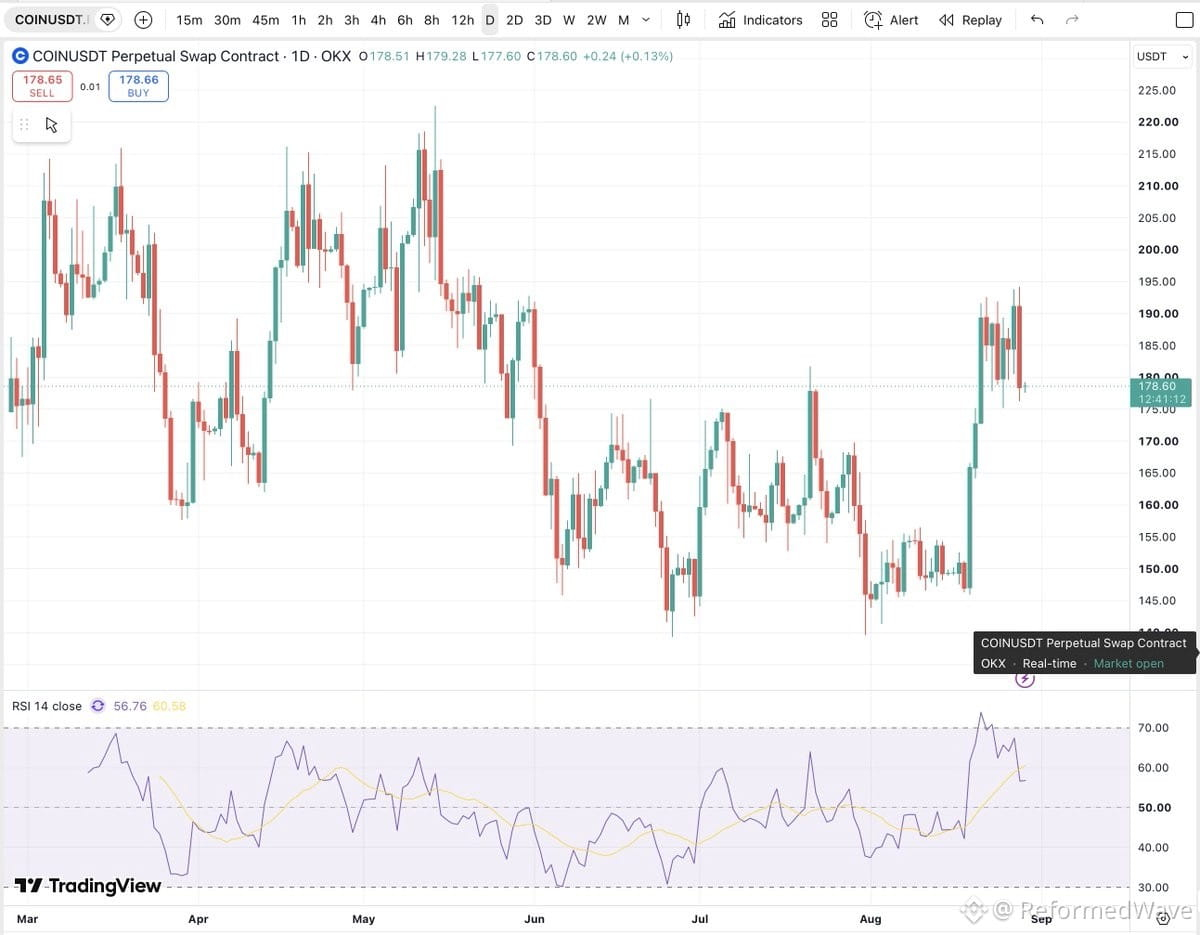
Task: Choose the 8h timeframe
Action: coord(431,20)
